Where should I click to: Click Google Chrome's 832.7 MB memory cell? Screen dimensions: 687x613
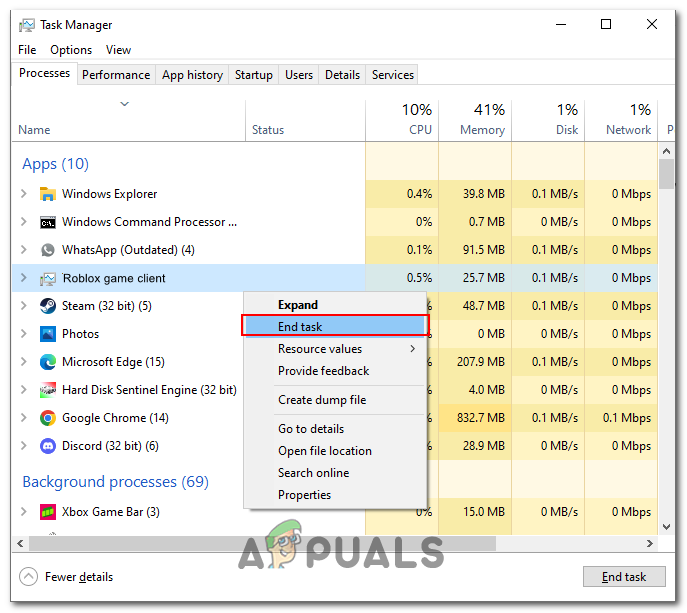[x=475, y=418]
